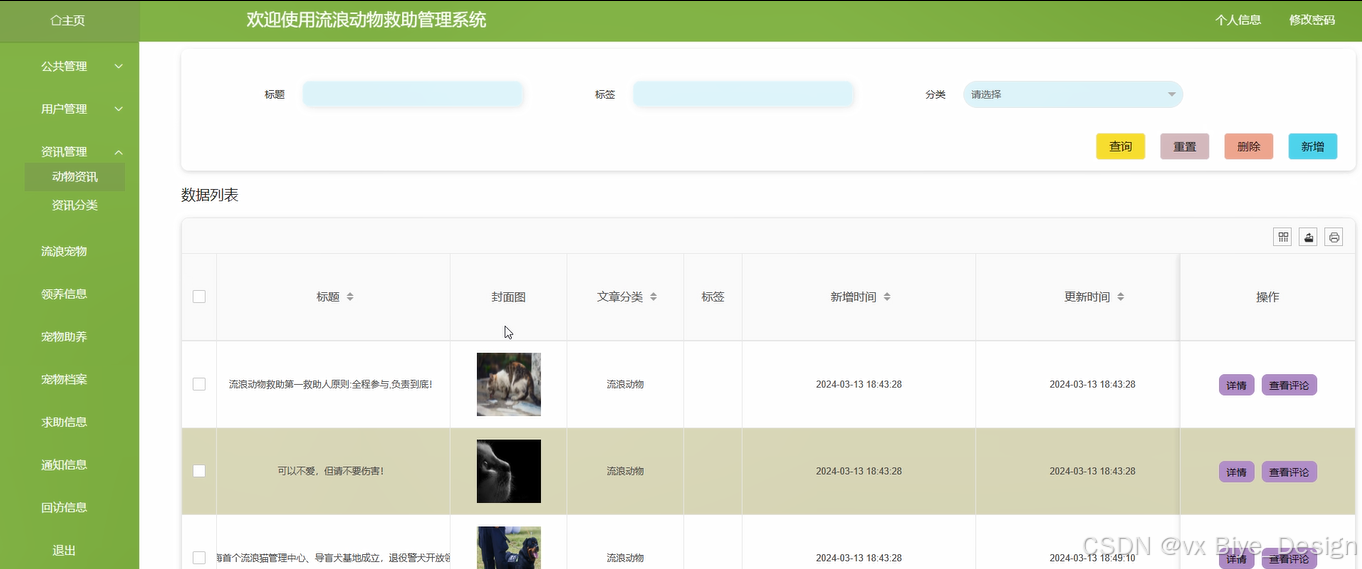
Task: Toggle the select-all header checkbox
Action: point(199,297)
